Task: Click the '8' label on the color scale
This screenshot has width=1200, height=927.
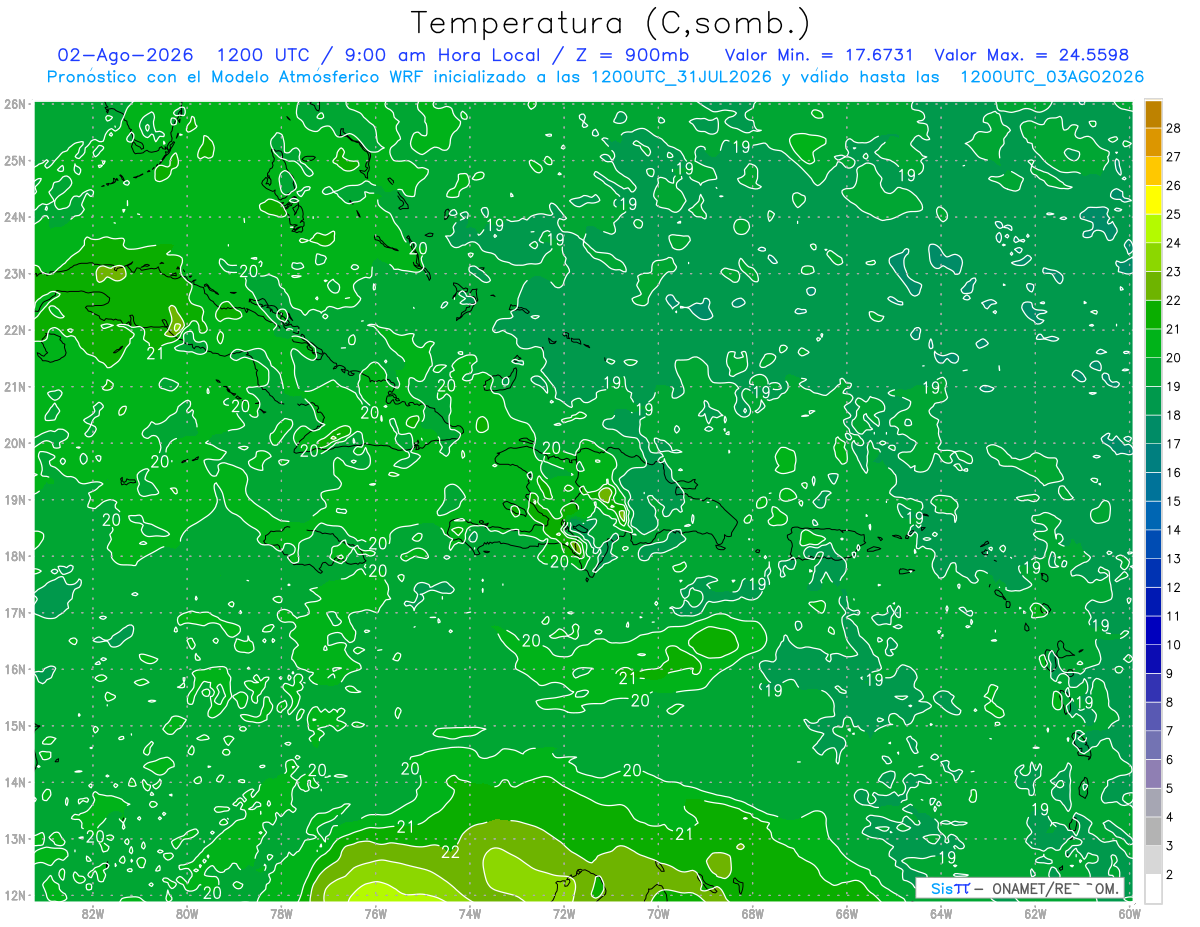Action: coord(1169,702)
